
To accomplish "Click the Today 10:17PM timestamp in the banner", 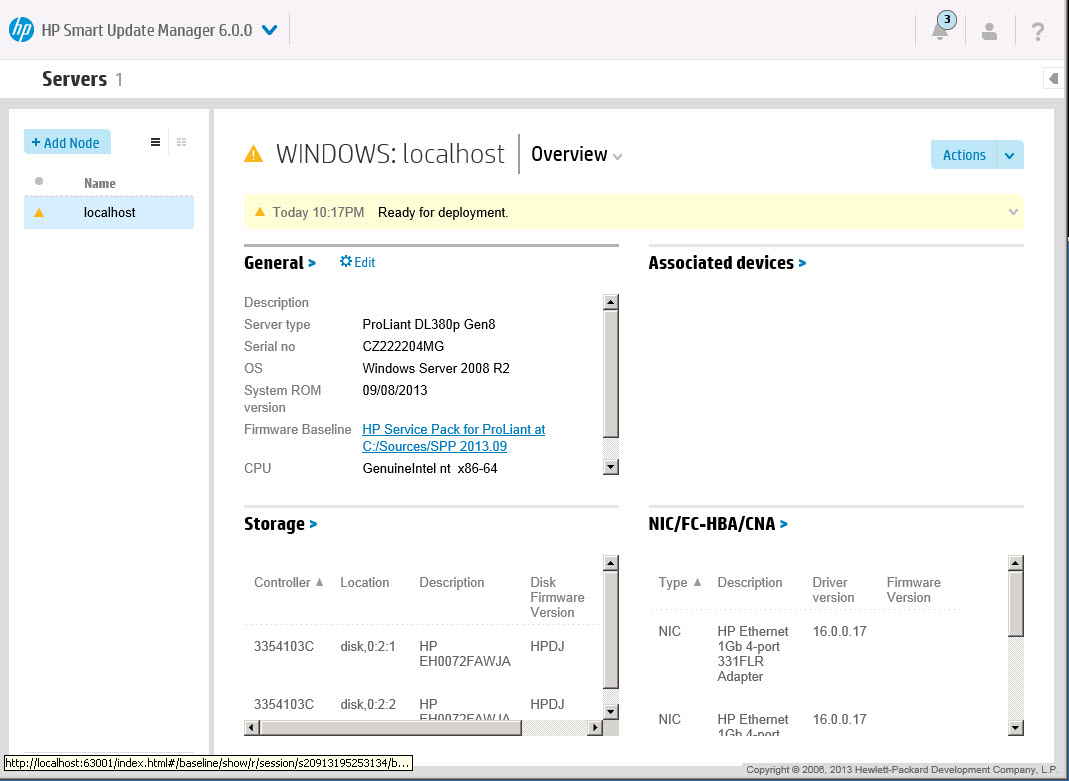I will 318,213.
